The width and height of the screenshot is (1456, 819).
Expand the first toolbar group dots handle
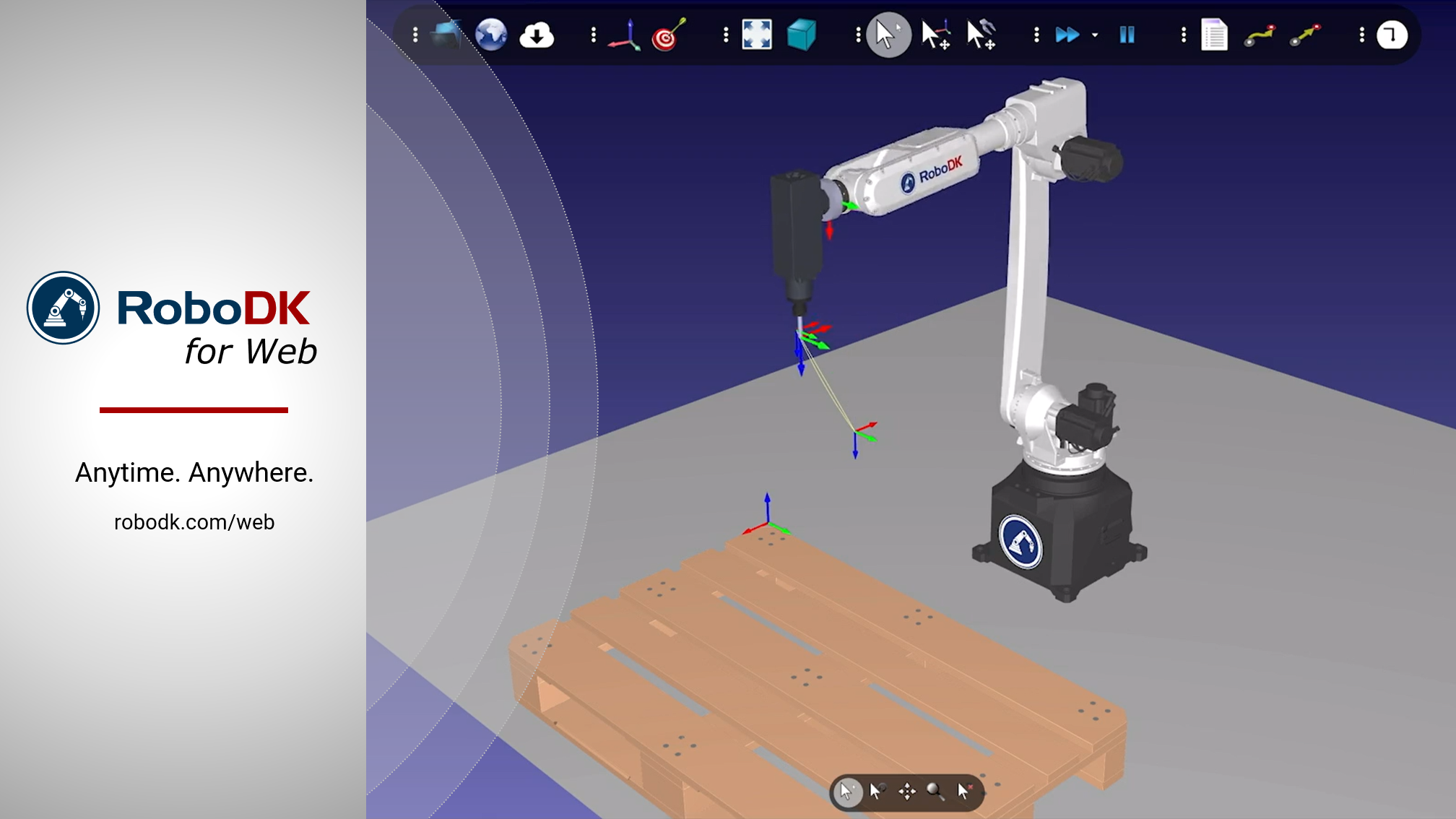point(415,35)
